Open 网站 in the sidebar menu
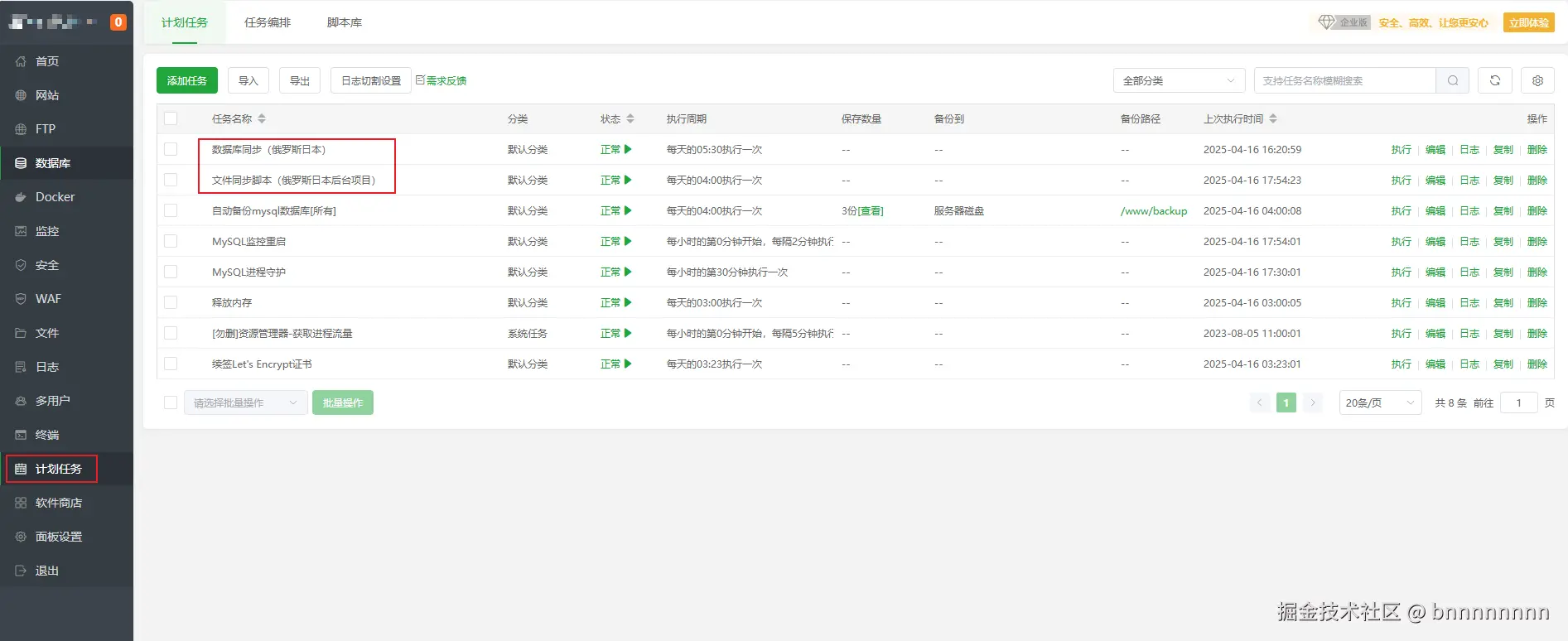 point(66,95)
